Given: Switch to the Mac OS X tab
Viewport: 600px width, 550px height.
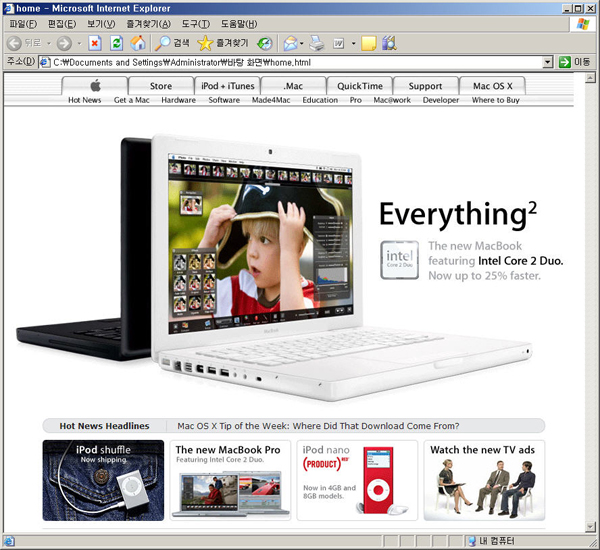Looking at the screenshot, I should (x=492, y=86).
